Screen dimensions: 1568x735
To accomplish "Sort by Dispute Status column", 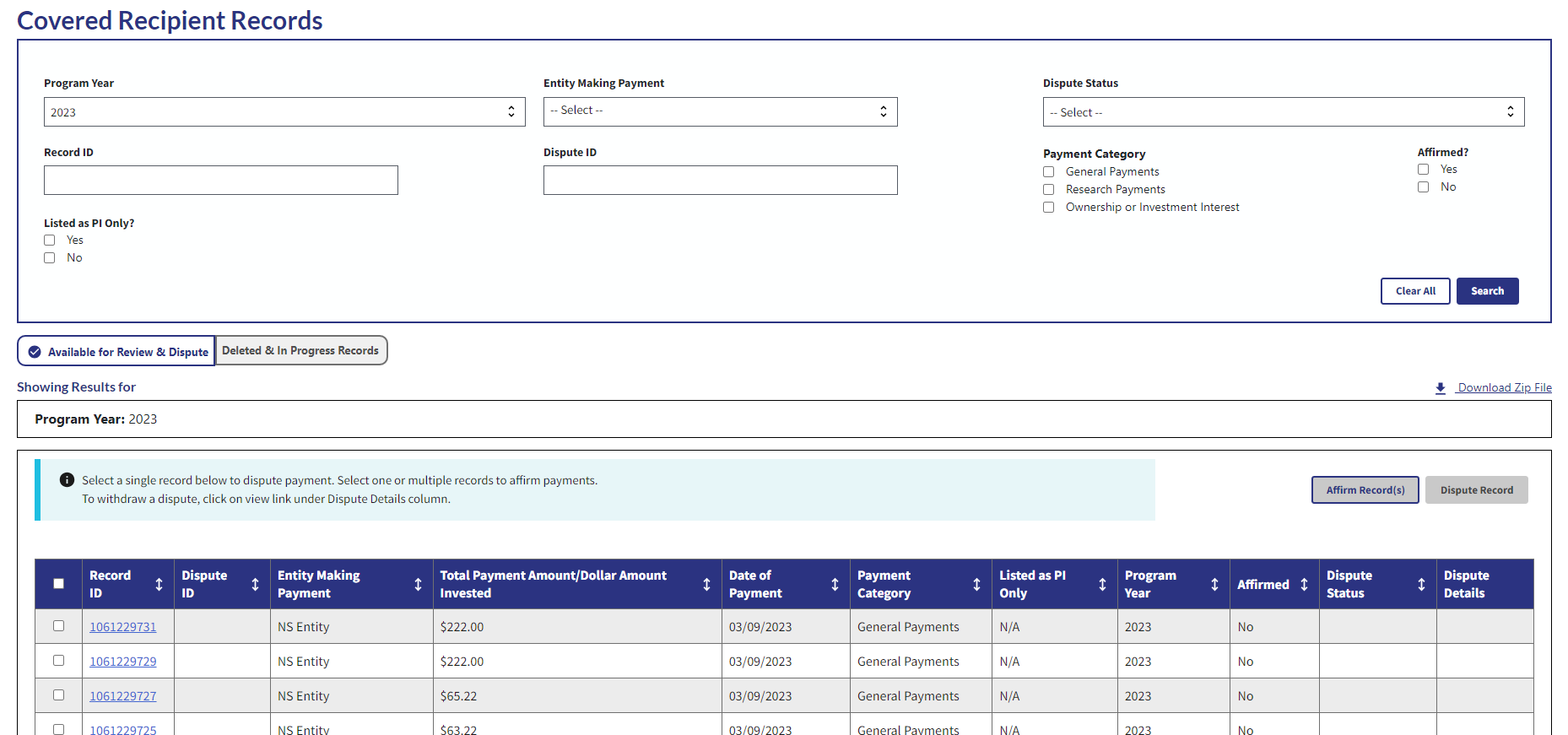I will click(1421, 584).
